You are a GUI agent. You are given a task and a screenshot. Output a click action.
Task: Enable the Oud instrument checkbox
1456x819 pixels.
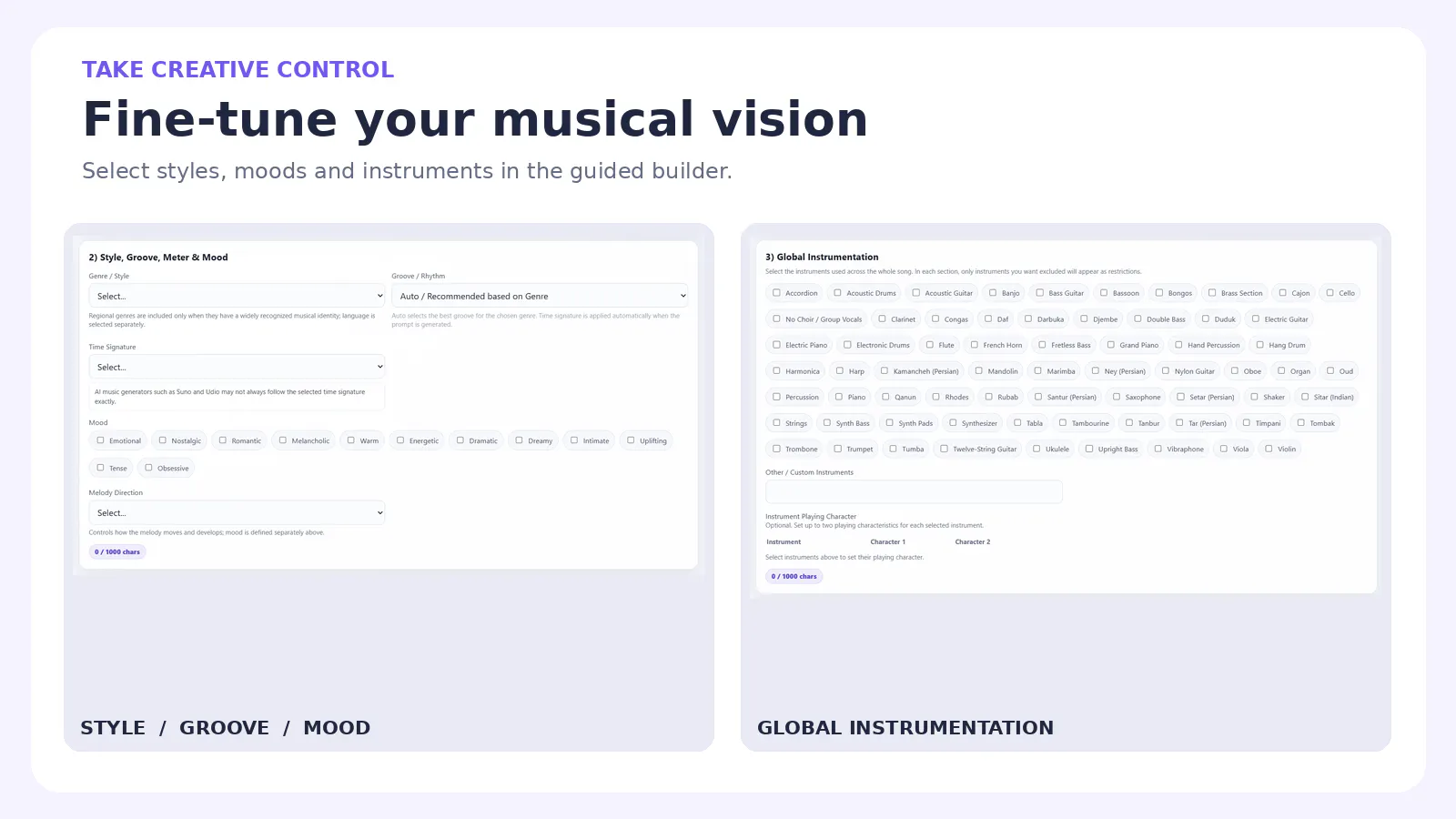coord(1330,370)
